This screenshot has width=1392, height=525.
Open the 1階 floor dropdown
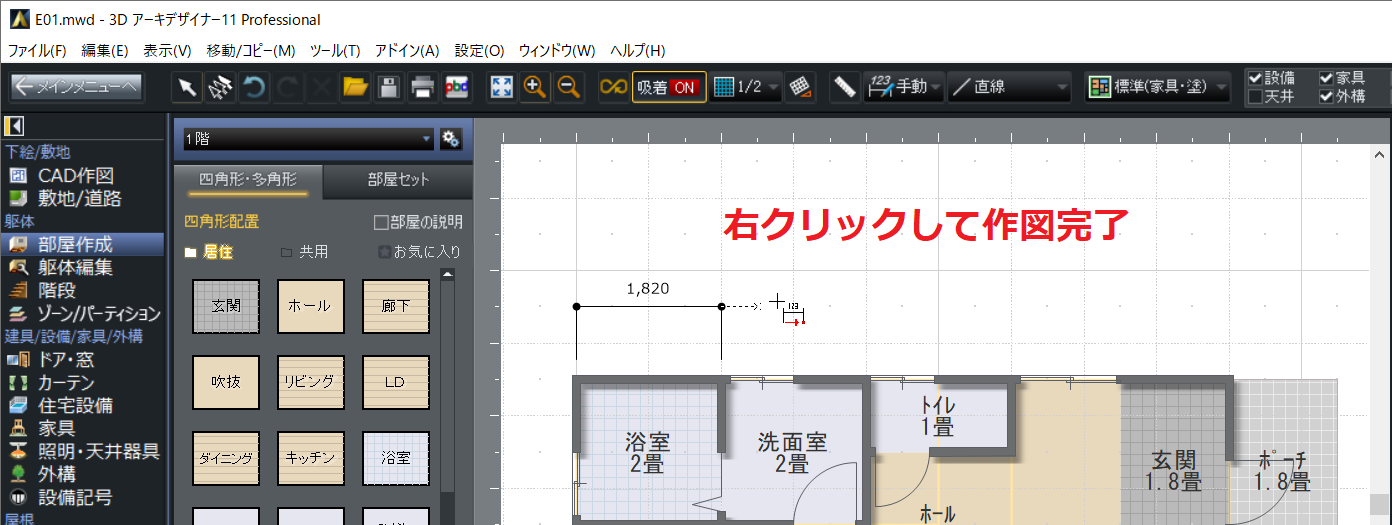pyautogui.click(x=307, y=139)
